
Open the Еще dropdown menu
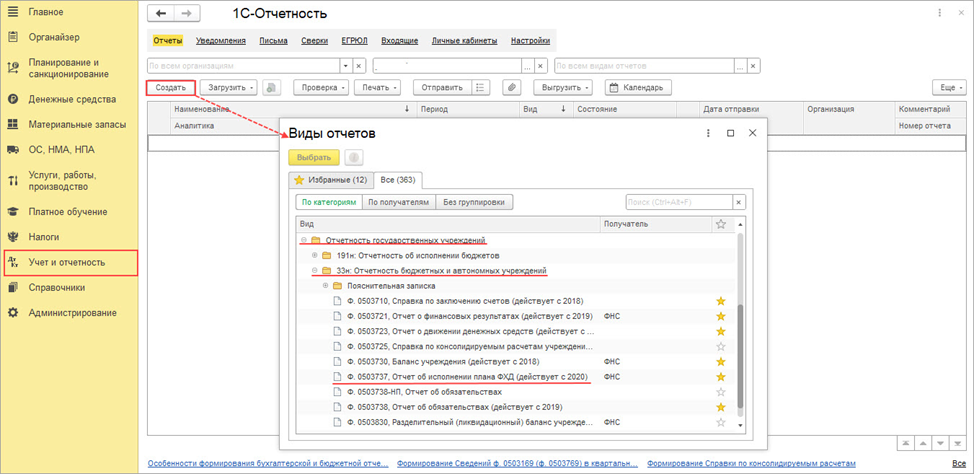point(949,88)
